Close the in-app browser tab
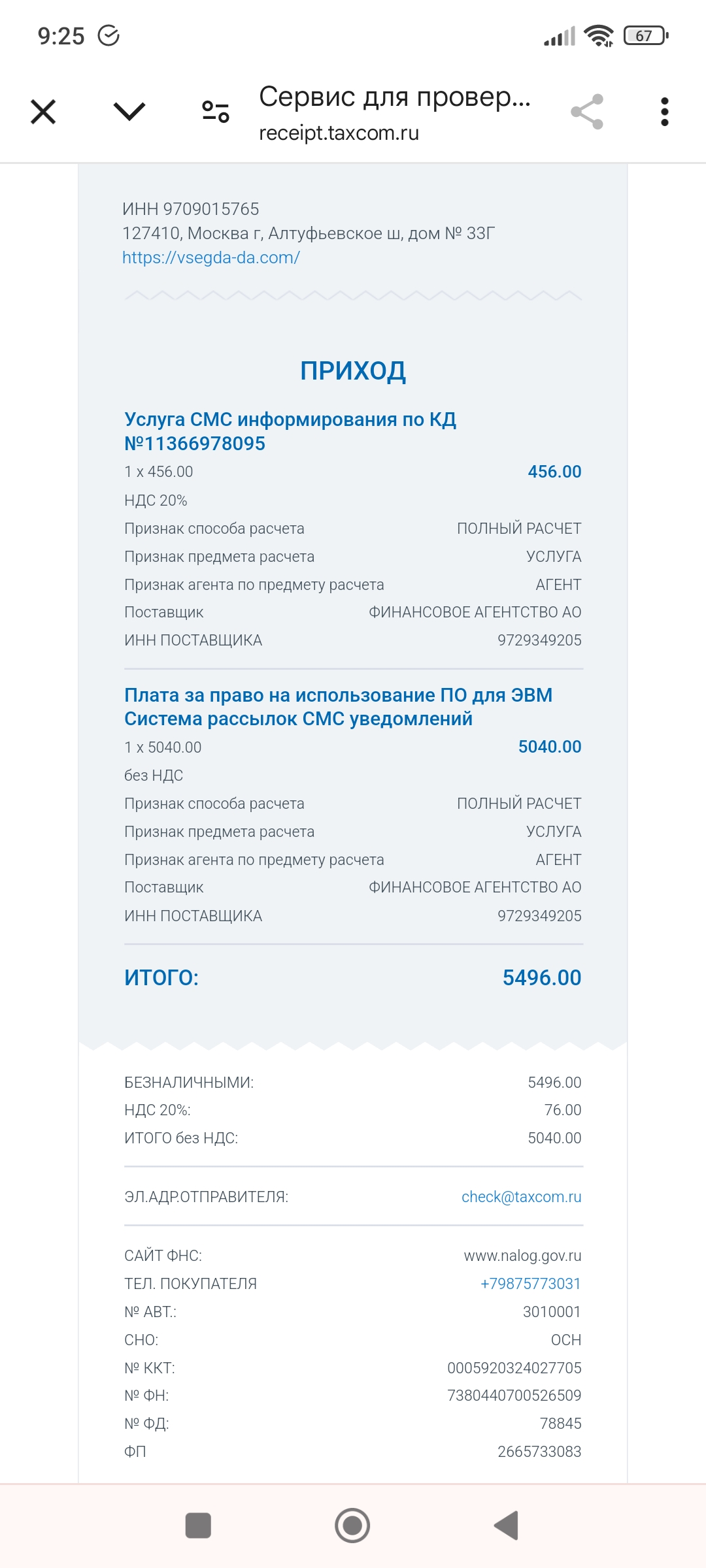Screen dimensions: 706x1568 pos(43,112)
